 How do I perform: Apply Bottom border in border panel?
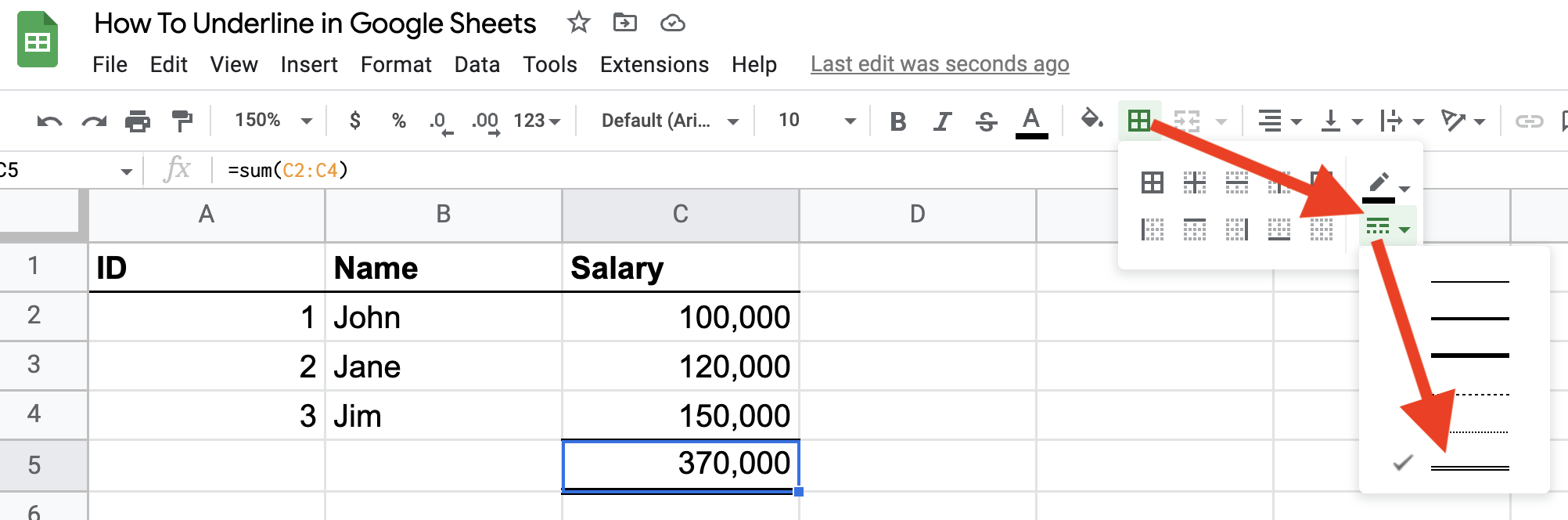(x=1279, y=229)
